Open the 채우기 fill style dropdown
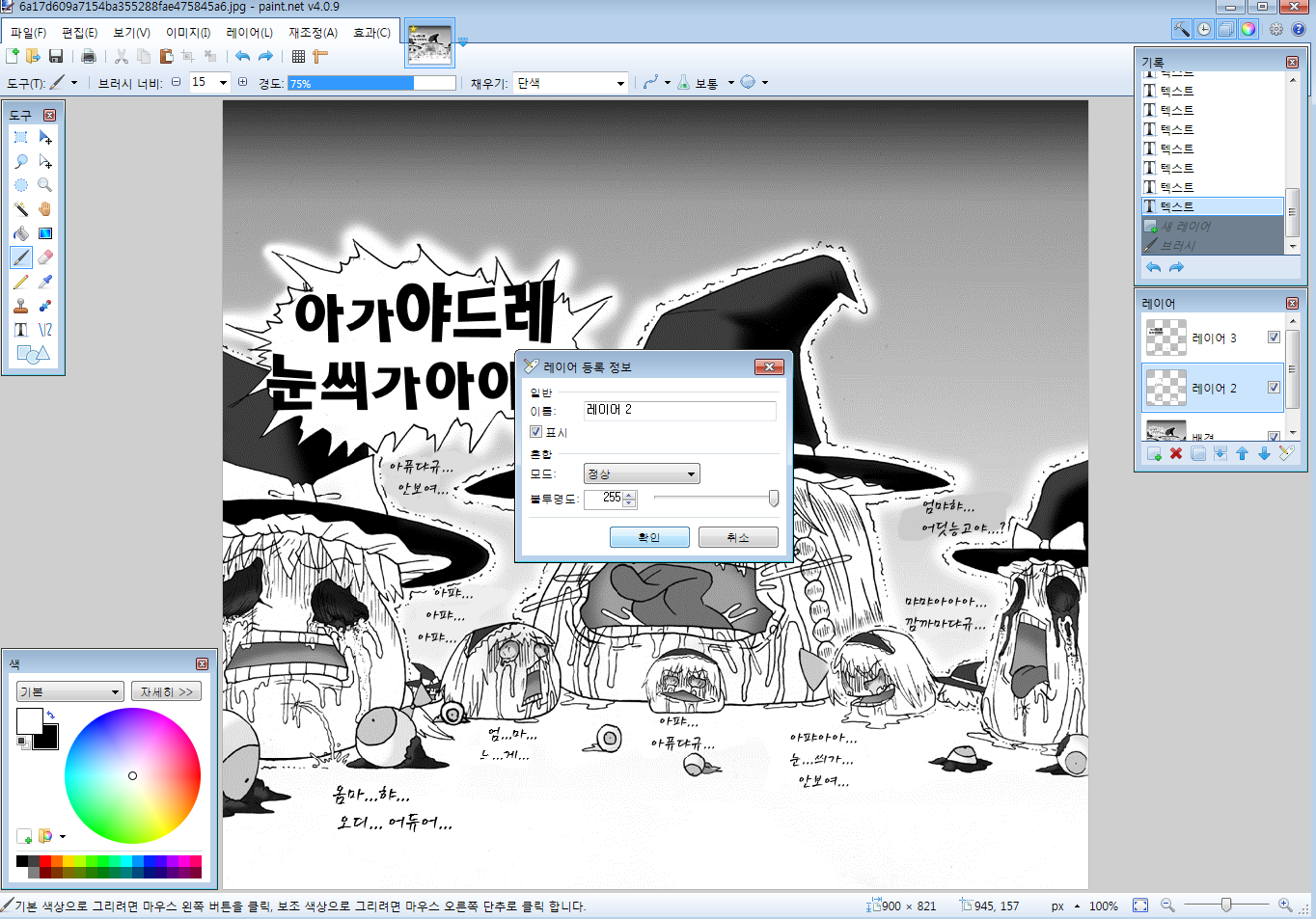1316x919 pixels. pos(571,84)
